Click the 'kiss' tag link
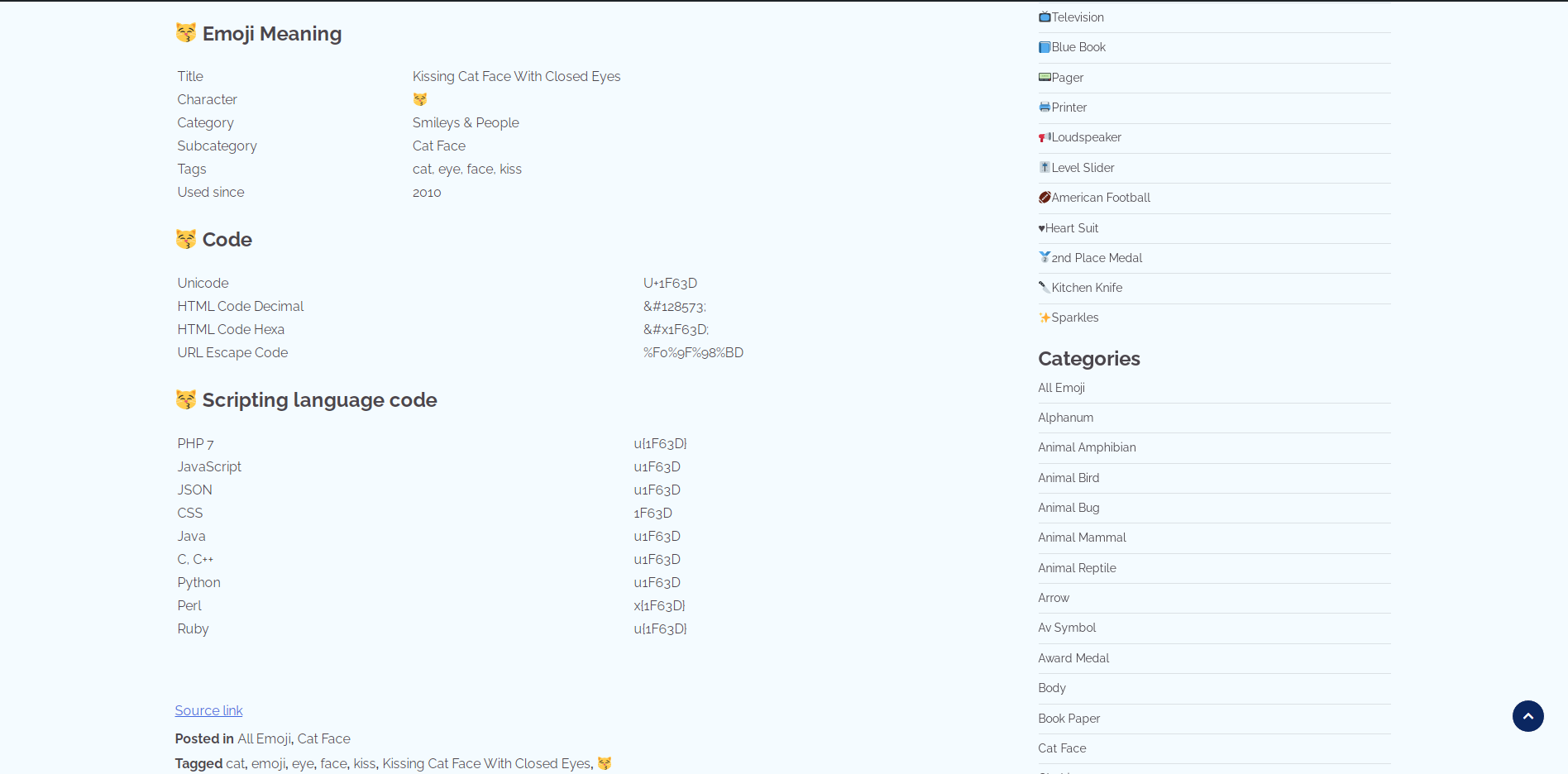1568x774 pixels. pos(364,763)
